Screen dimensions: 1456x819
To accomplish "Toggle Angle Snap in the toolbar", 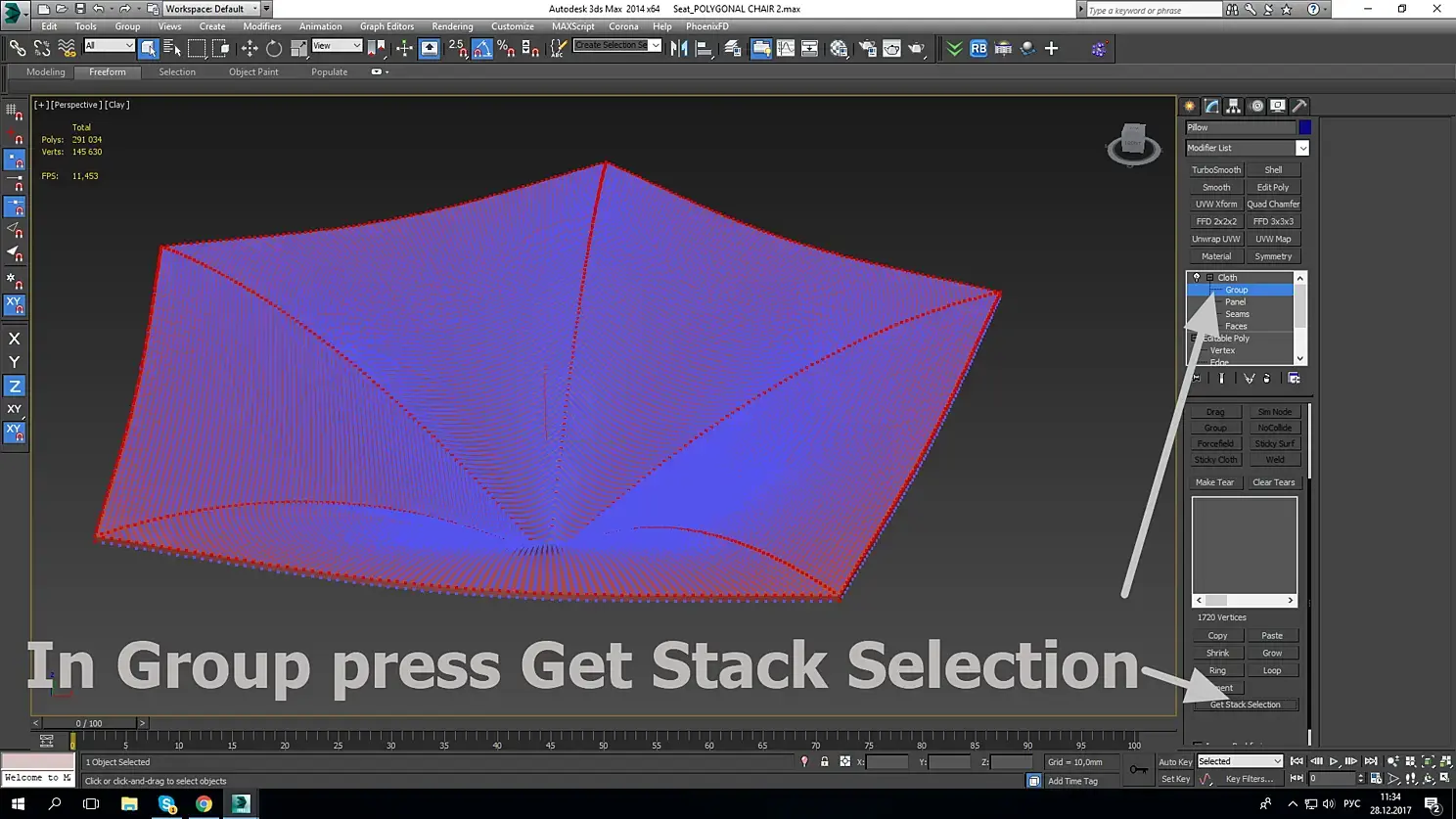I will pos(482,48).
